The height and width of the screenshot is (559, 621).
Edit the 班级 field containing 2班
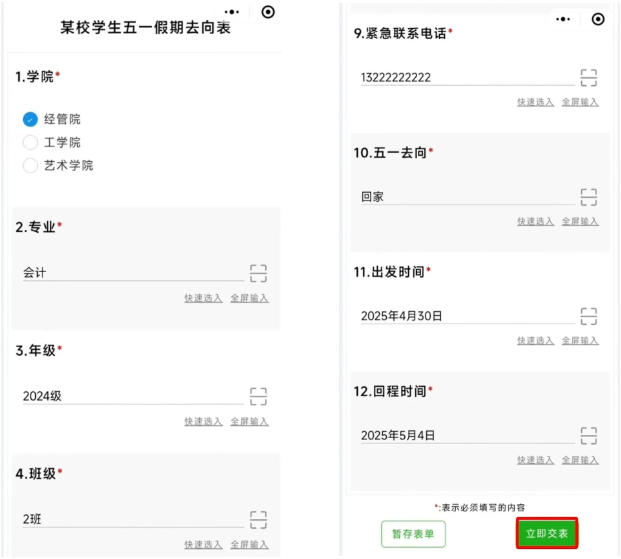point(133,519)
